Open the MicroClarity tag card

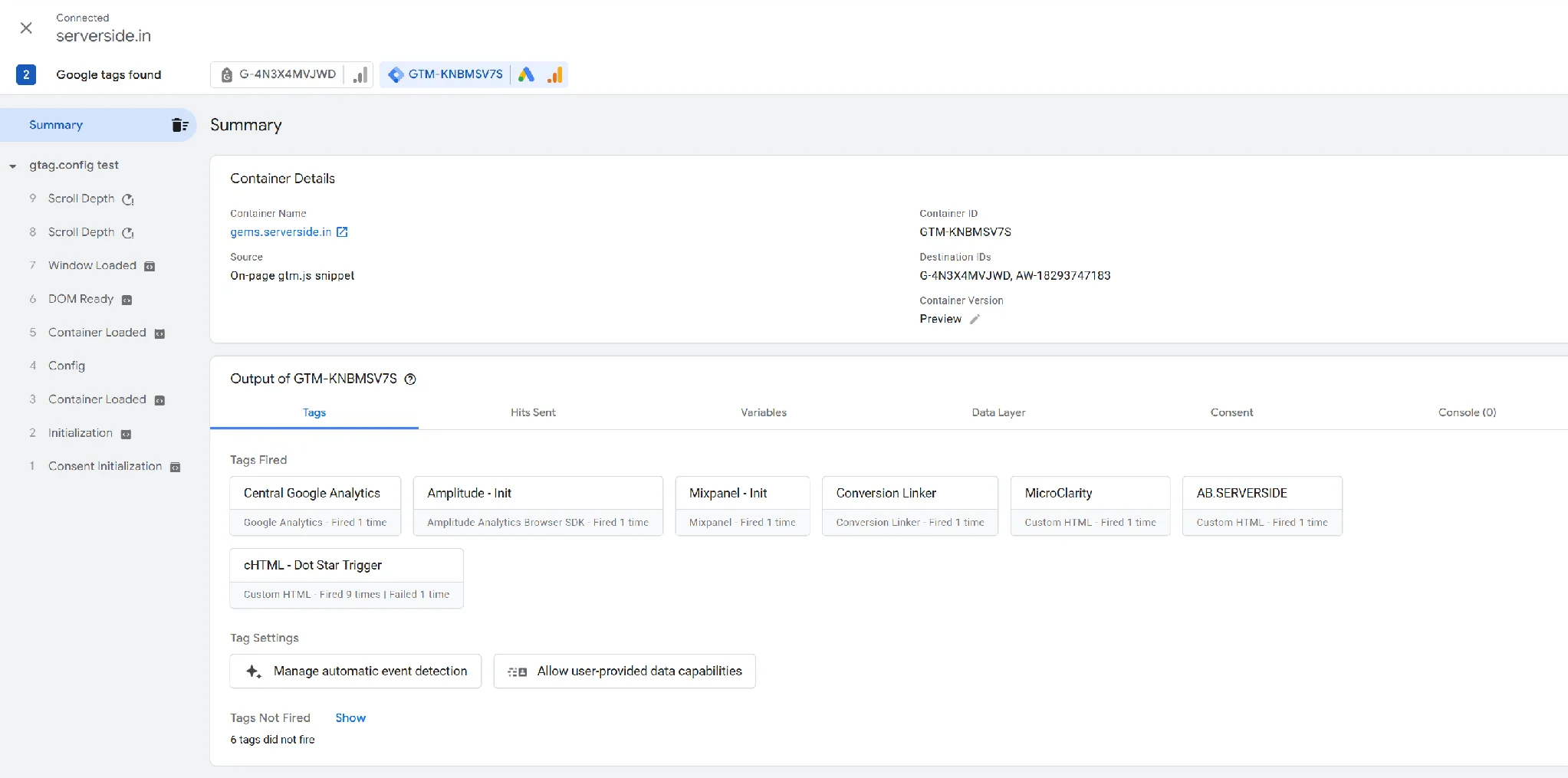point(1090,506)
